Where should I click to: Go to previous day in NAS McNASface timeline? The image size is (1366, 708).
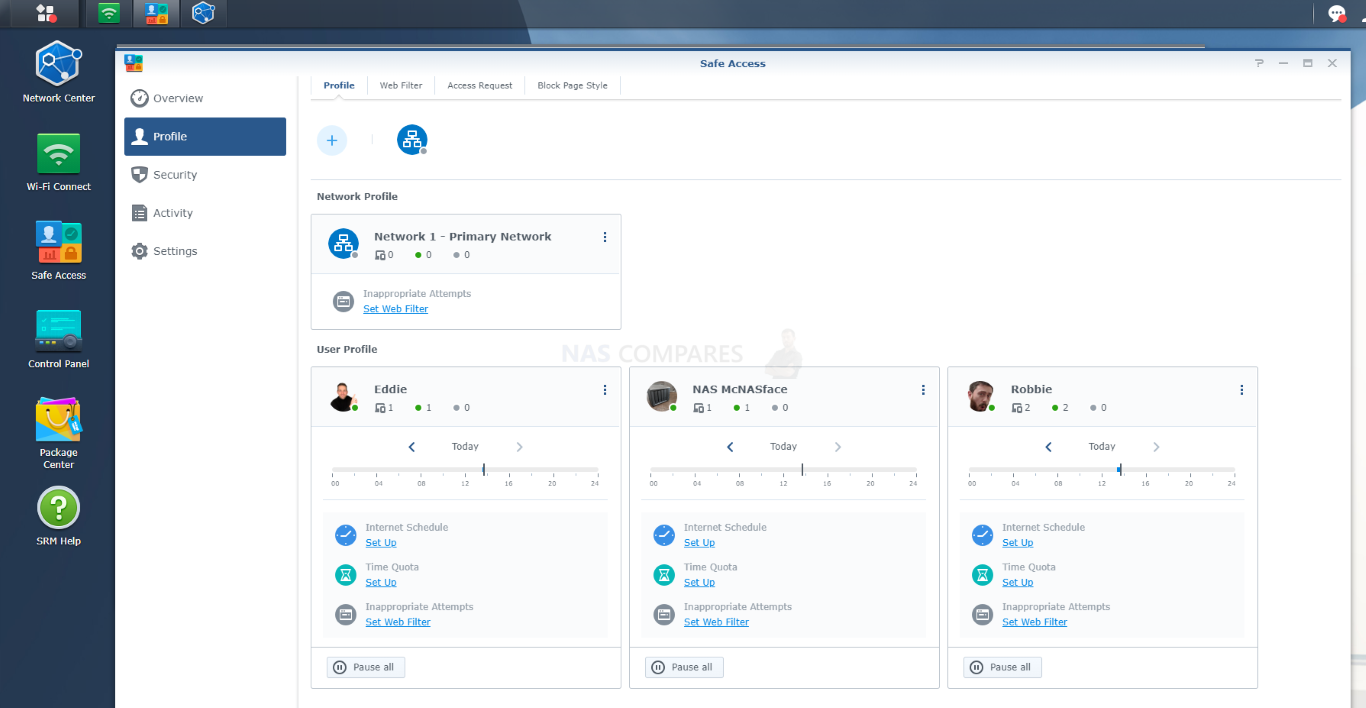730,447
